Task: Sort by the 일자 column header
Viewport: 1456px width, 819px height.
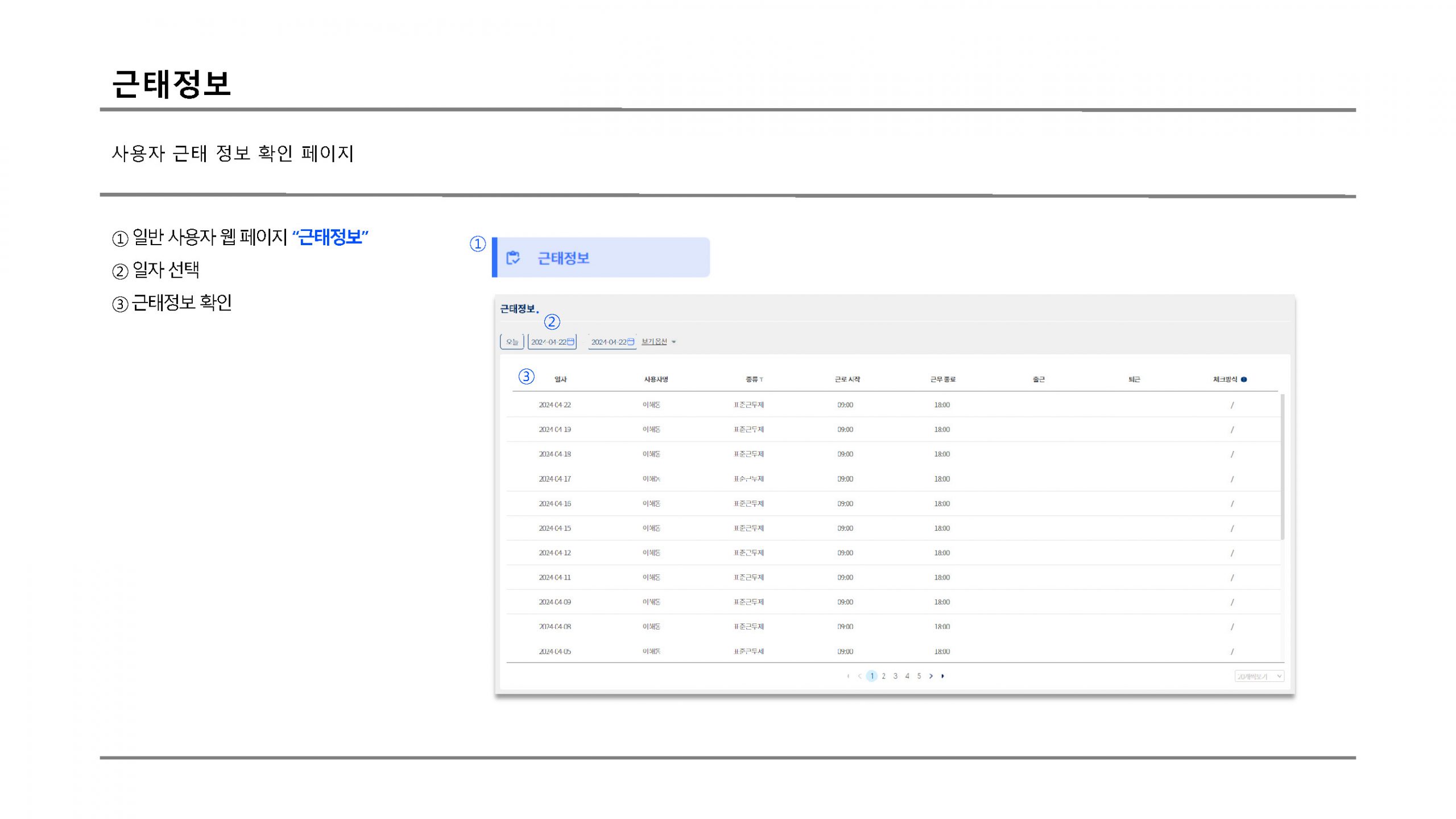Action: tap(561, 379)
